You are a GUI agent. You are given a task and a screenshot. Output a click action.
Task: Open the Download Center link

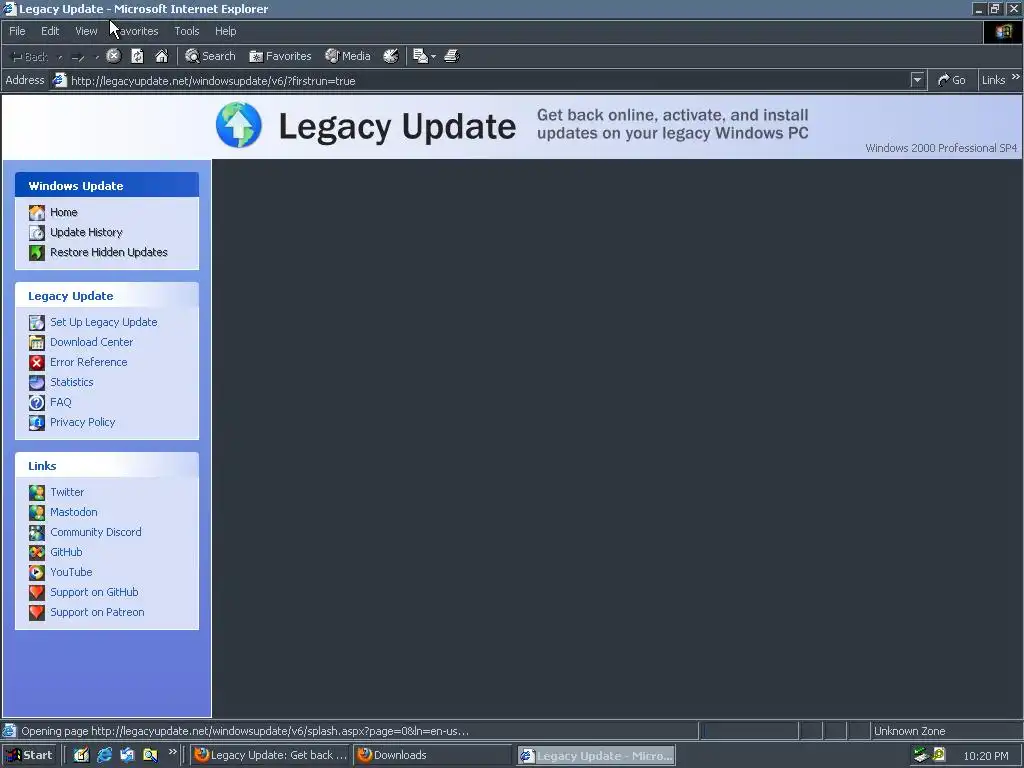91,342
